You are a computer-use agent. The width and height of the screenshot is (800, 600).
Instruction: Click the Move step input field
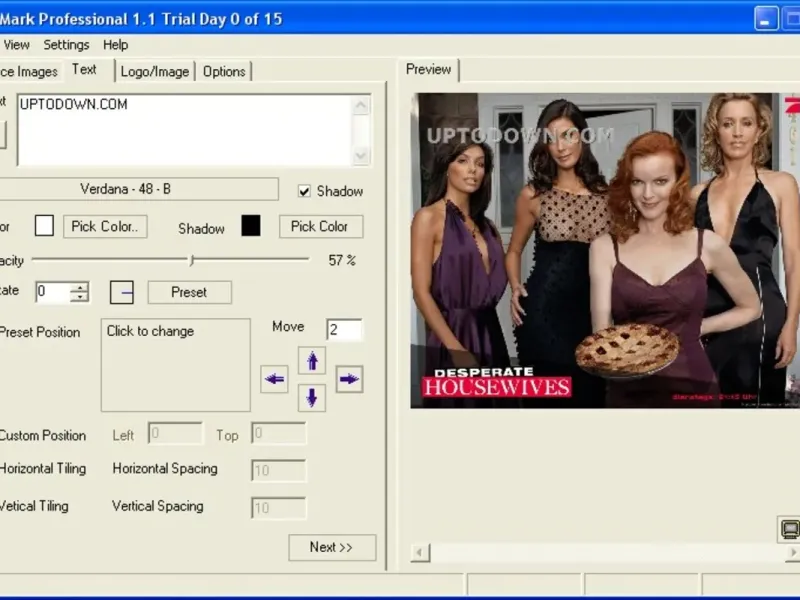(x=344, y=330)
